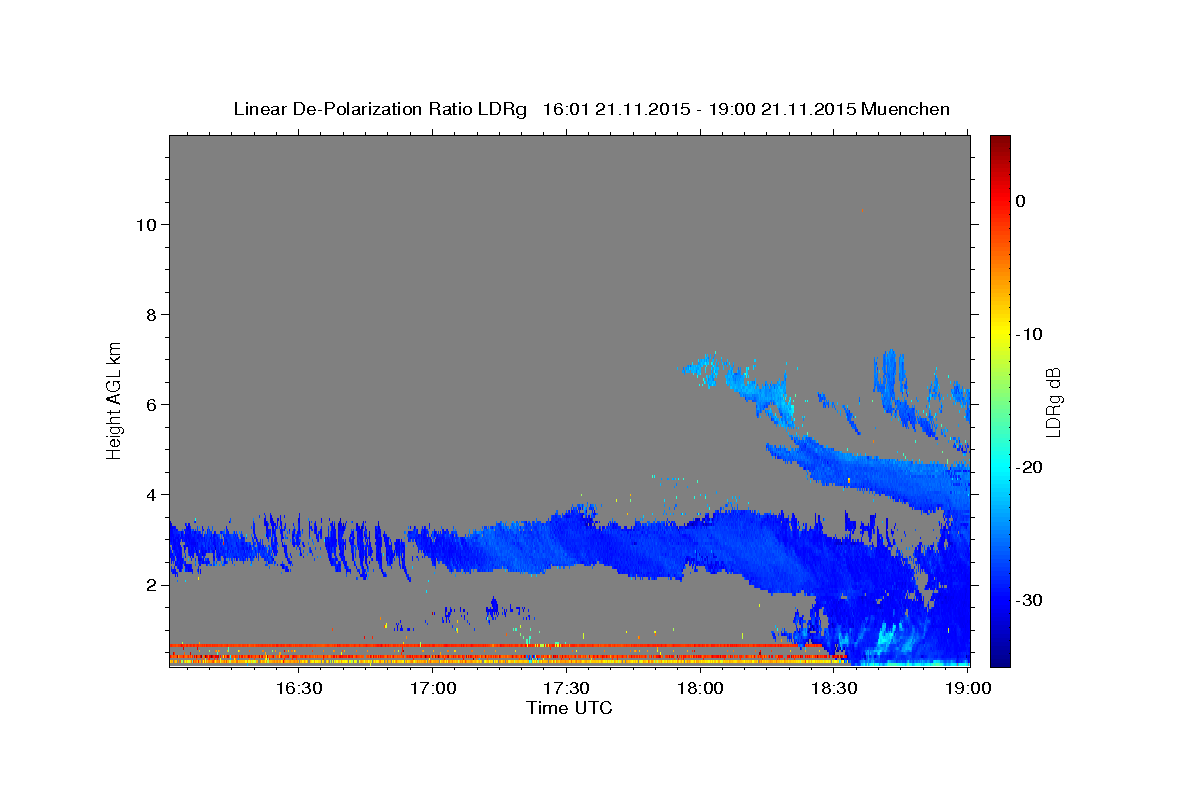Click the height axis label '6'
This screenshot has height=800, width=1200.
coord(150,404)
